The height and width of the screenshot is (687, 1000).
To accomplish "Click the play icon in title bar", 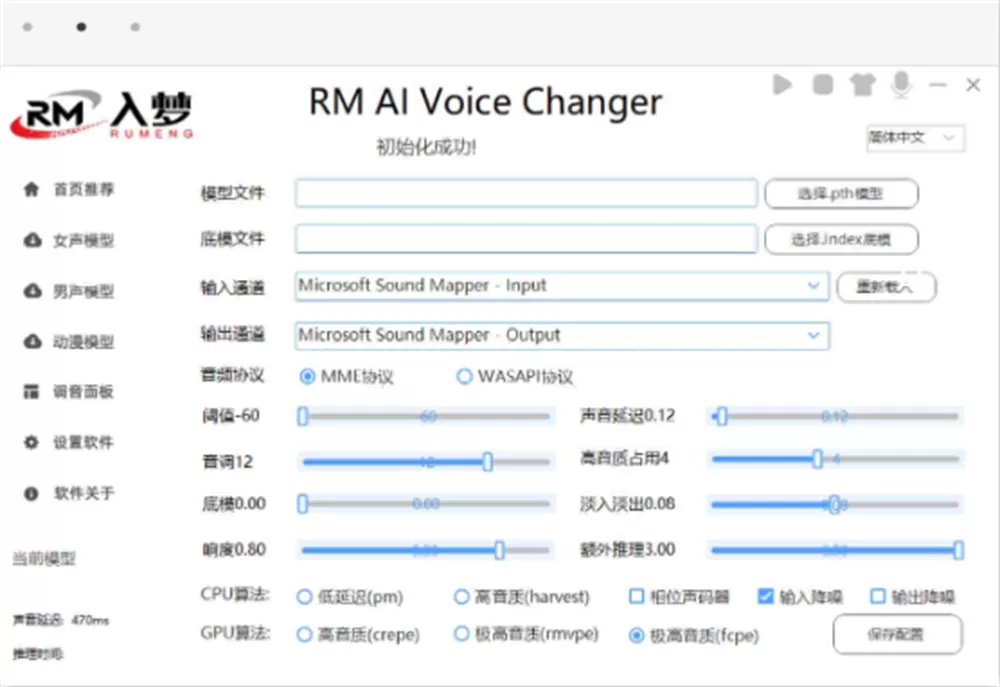I will point(782,84).
